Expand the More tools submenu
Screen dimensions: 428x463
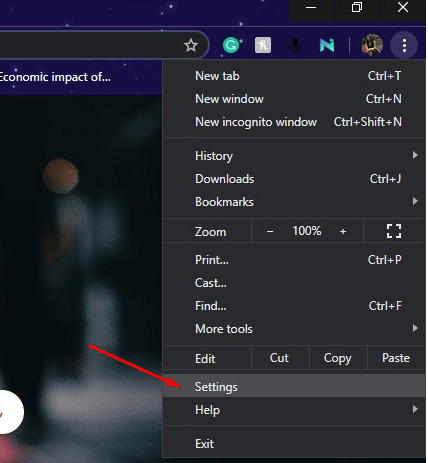[x=294, y=329]
